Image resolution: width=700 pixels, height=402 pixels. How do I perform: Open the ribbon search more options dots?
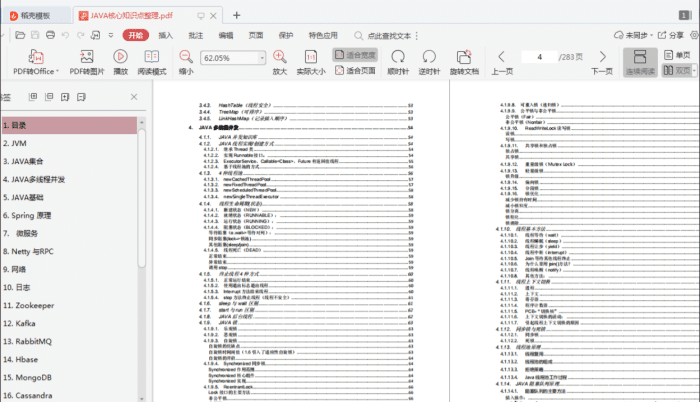[417, 36]
